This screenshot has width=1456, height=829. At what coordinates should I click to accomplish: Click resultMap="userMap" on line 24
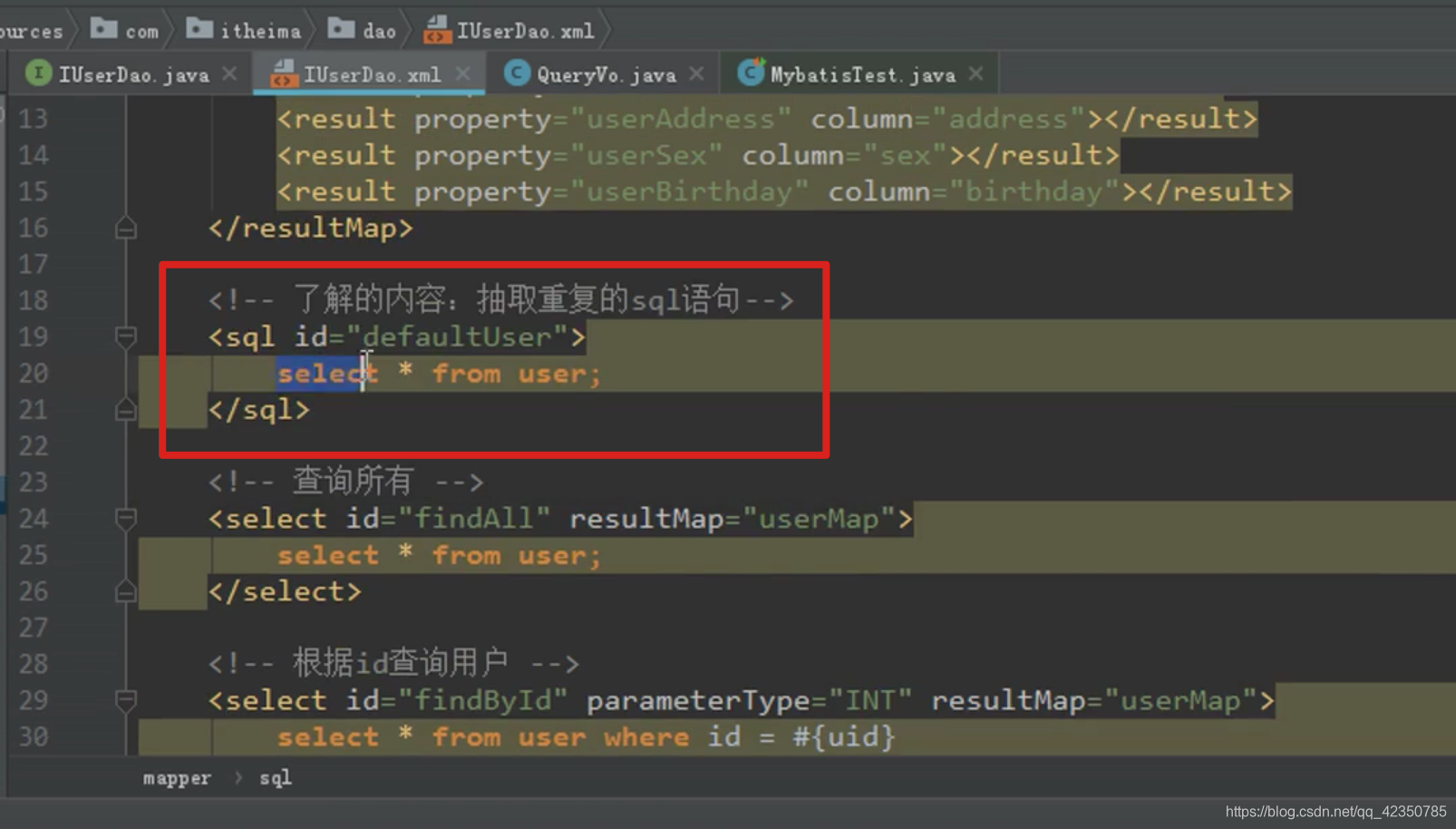coord(732,519)
